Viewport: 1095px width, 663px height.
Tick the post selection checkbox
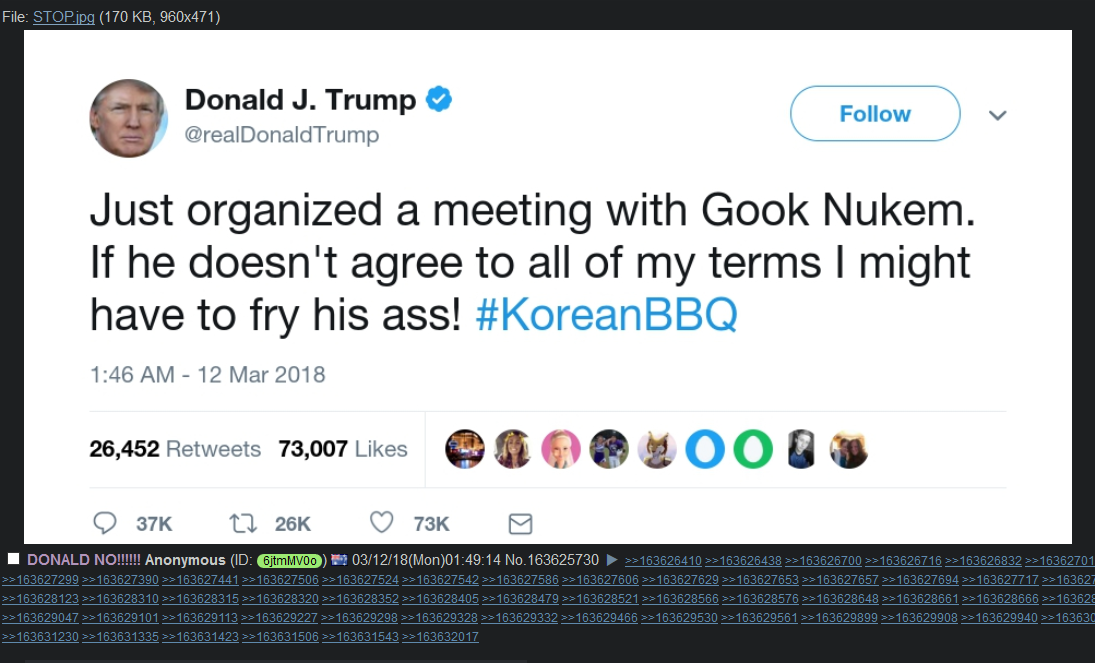pos(13,559)
